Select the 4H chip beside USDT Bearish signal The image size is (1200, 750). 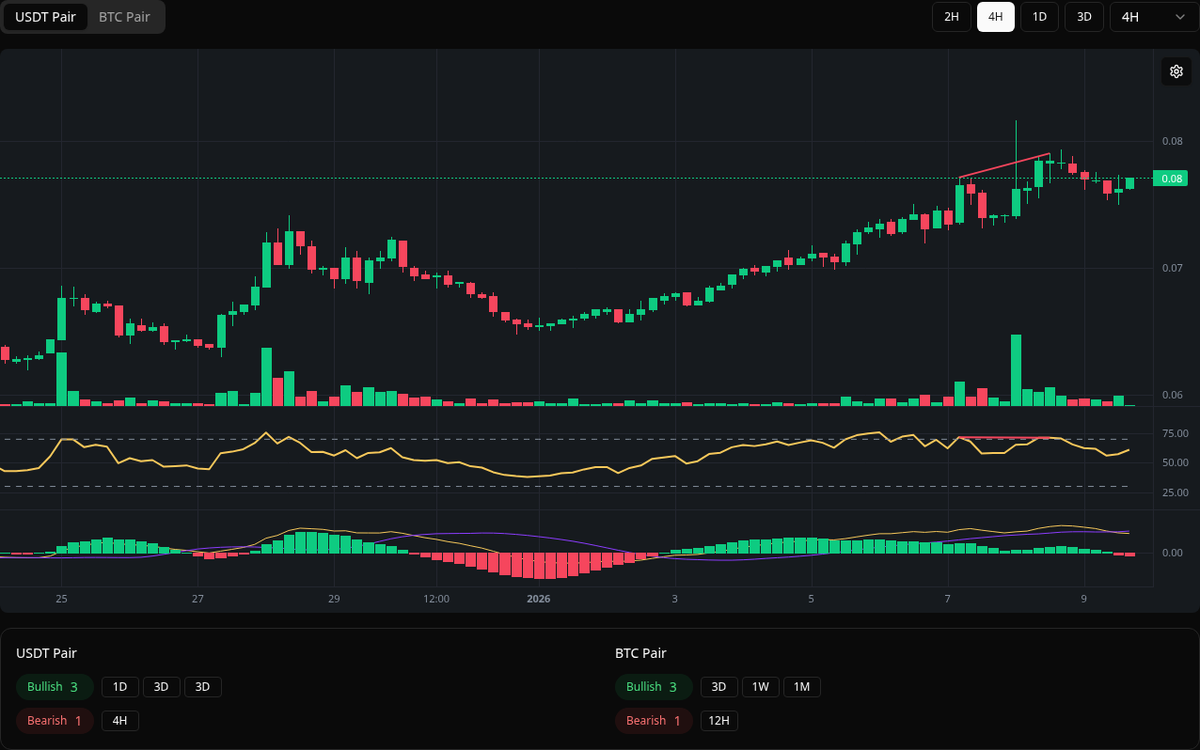pos(119,720)
